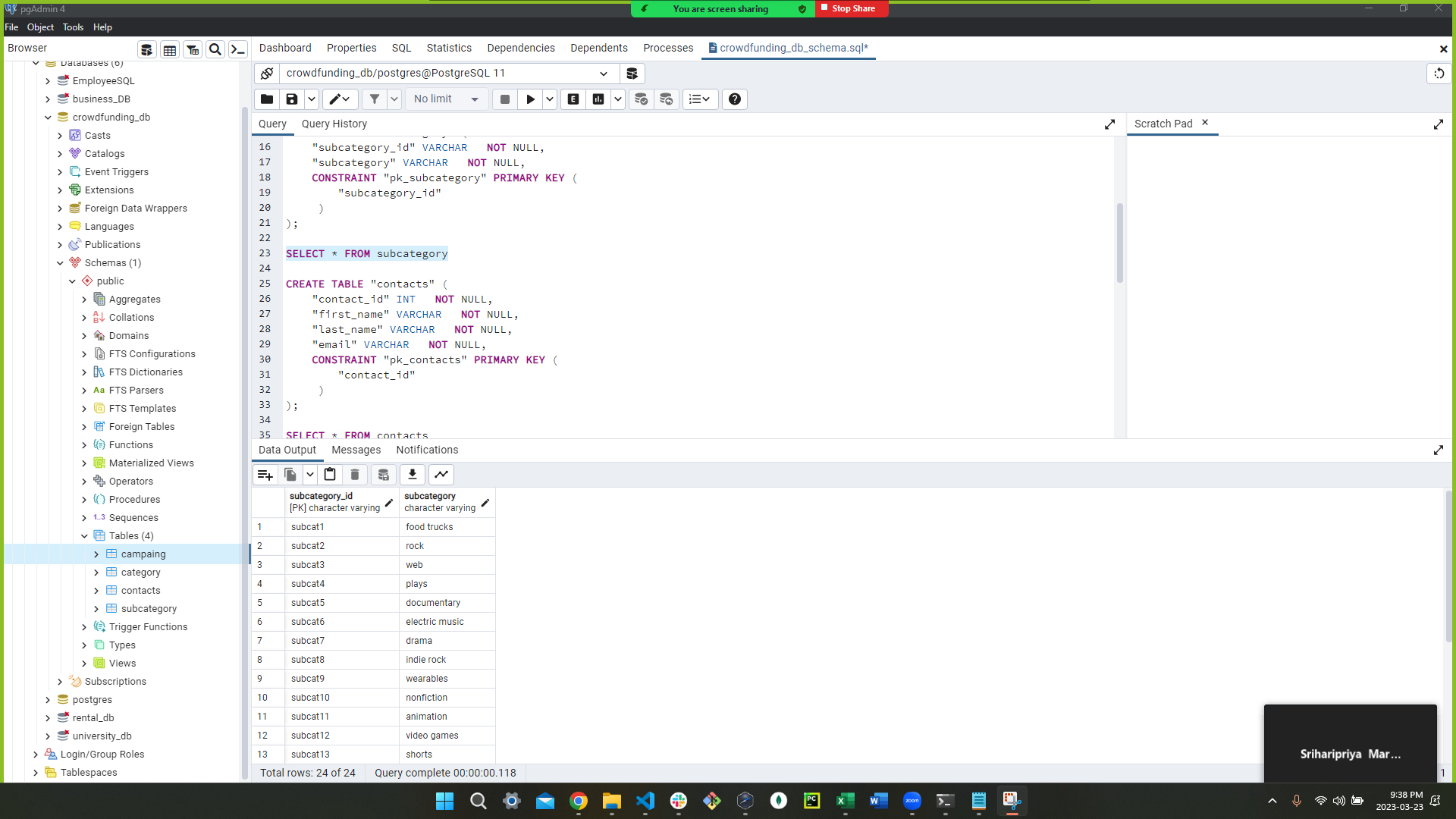Download the query results as CSV
The width and height of the screenshot is (1456, 819).
(x=412, y=474)
